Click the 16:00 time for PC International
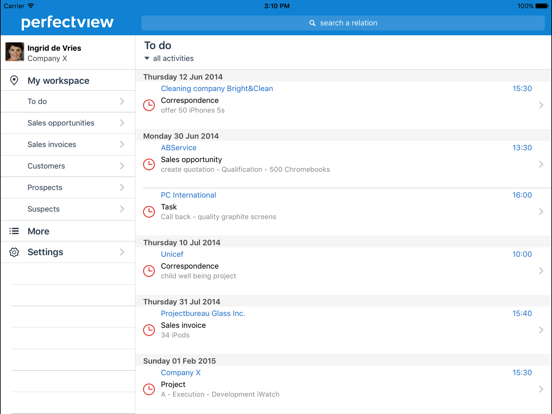 (522, 195)
